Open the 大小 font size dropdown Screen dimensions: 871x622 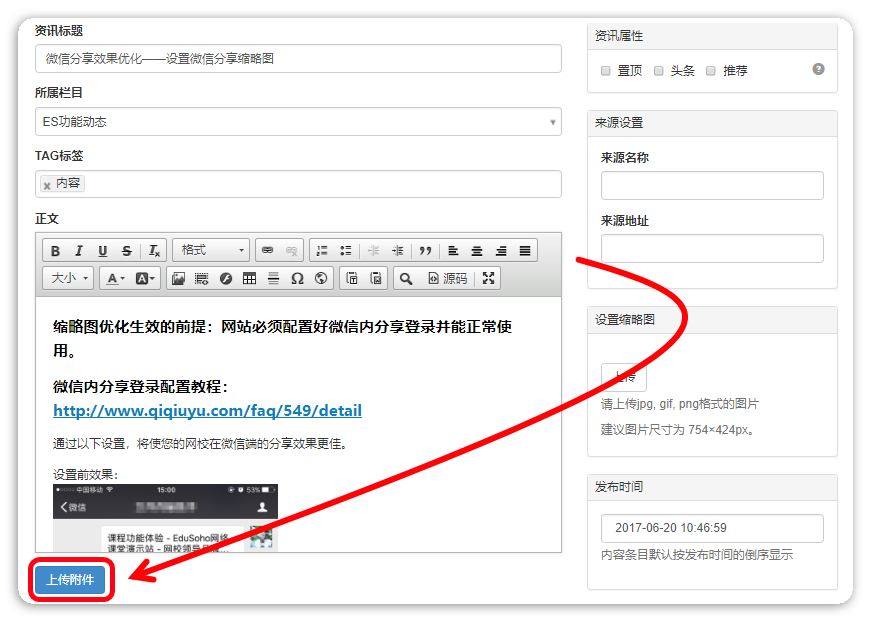69,279
